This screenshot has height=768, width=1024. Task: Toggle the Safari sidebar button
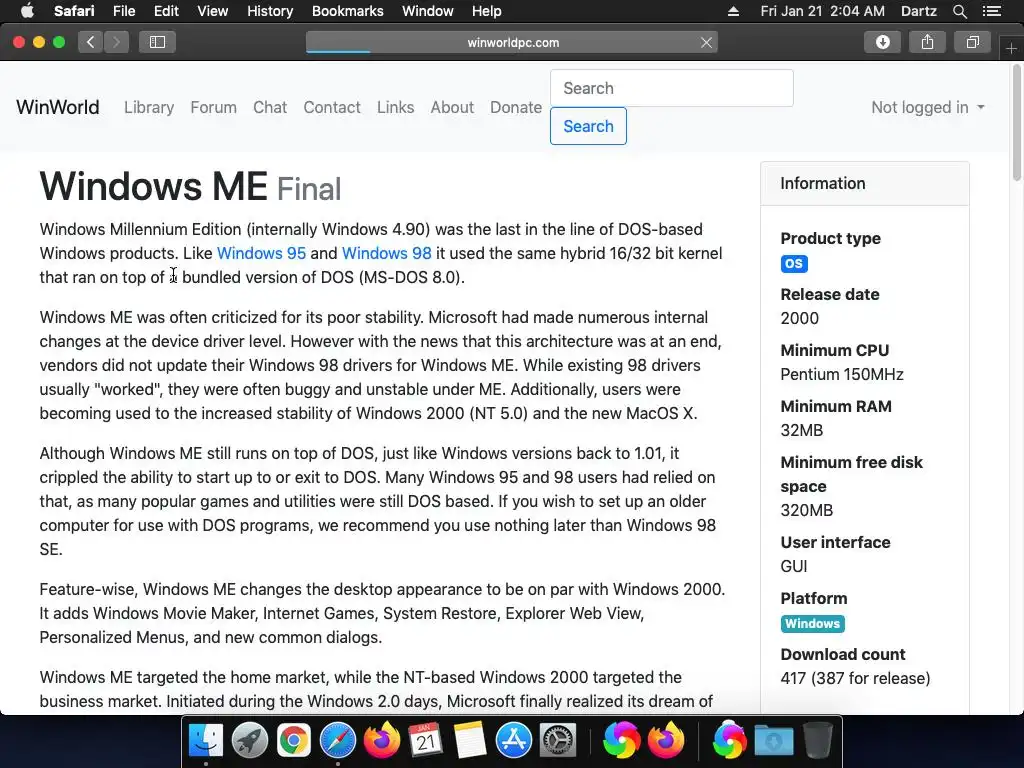(157, 42)
